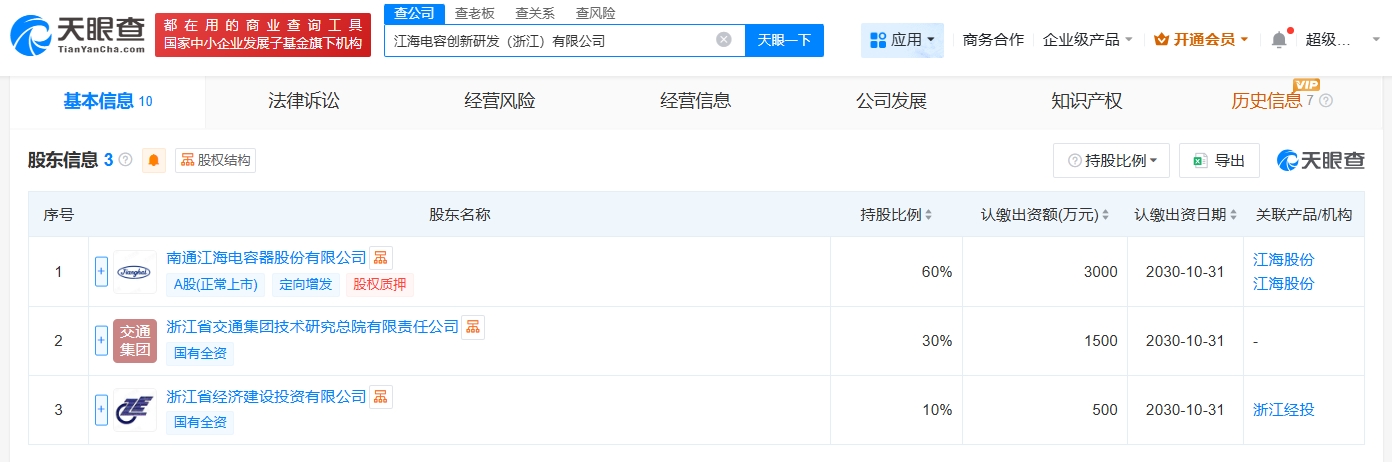Click the help icon next to 股东信息
The image size is (1392, 462).
coord(126,160)
